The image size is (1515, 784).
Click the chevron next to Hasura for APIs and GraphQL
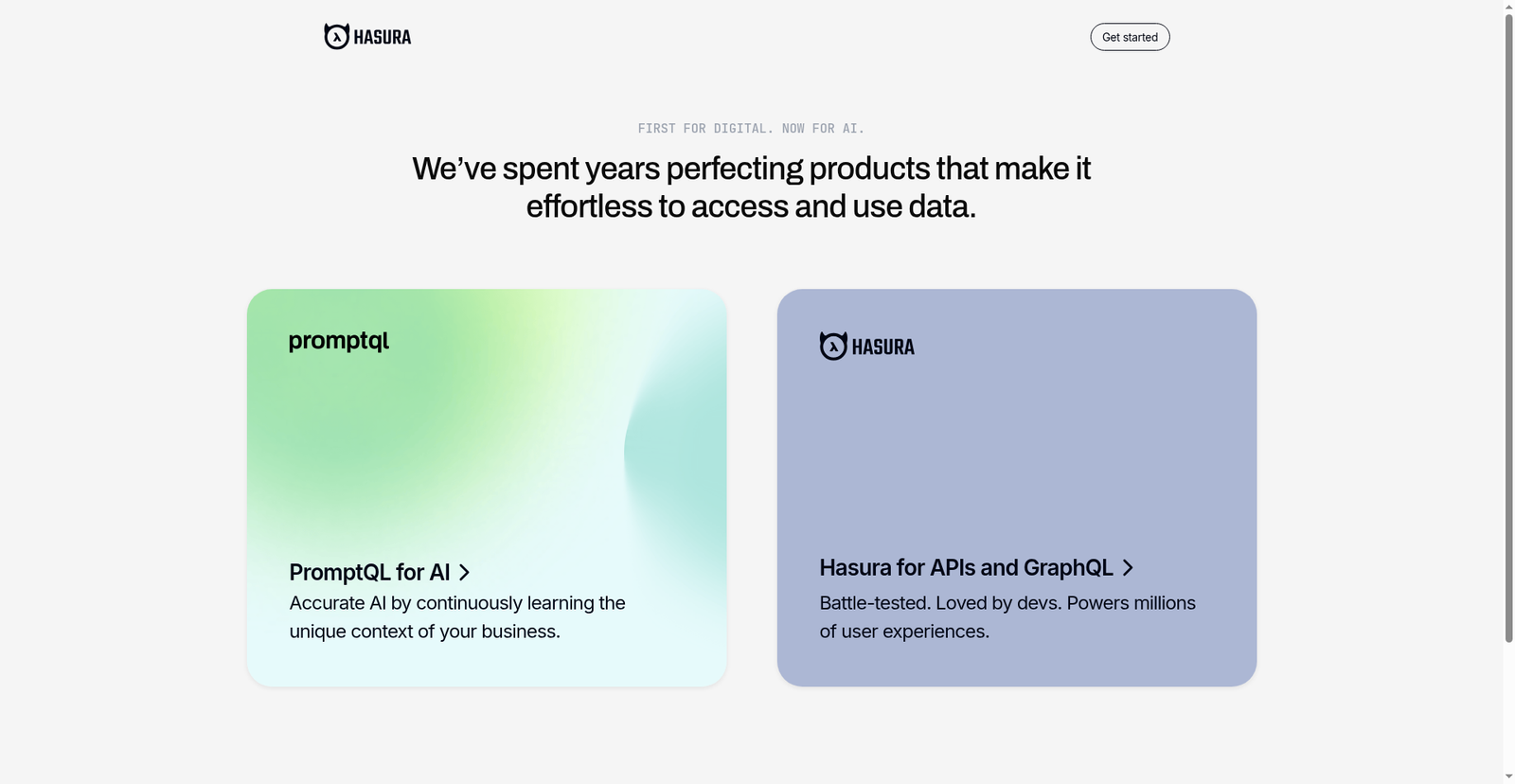coord(1128,567)
